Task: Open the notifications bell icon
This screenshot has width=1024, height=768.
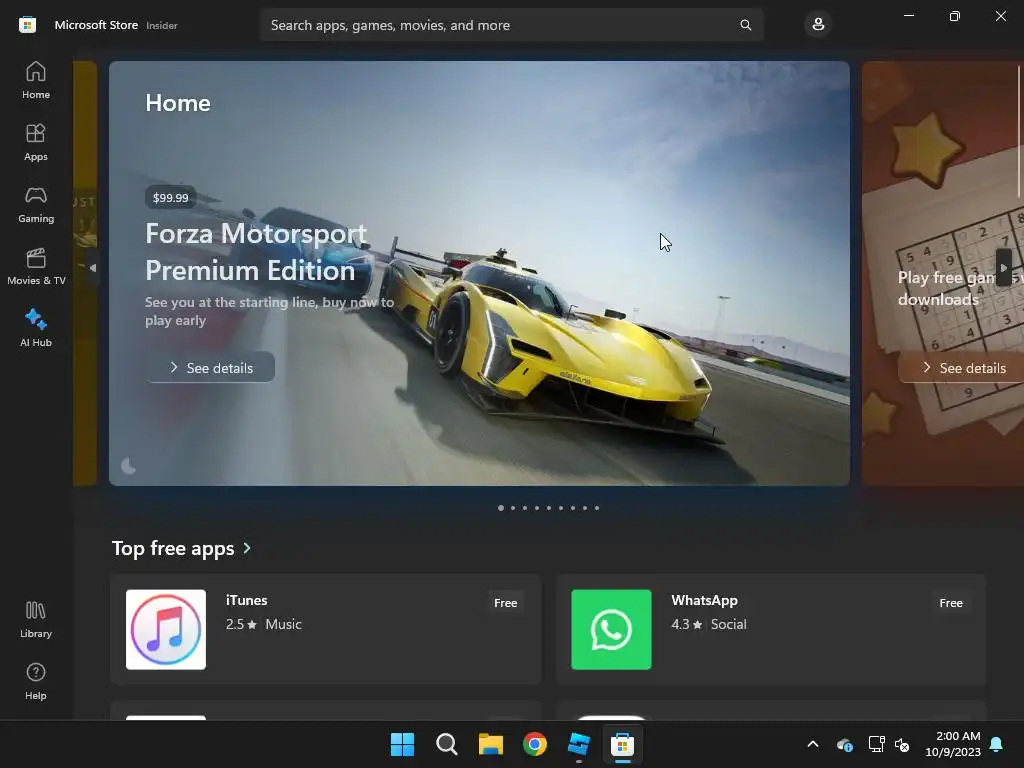Action: tap(997, 744)
